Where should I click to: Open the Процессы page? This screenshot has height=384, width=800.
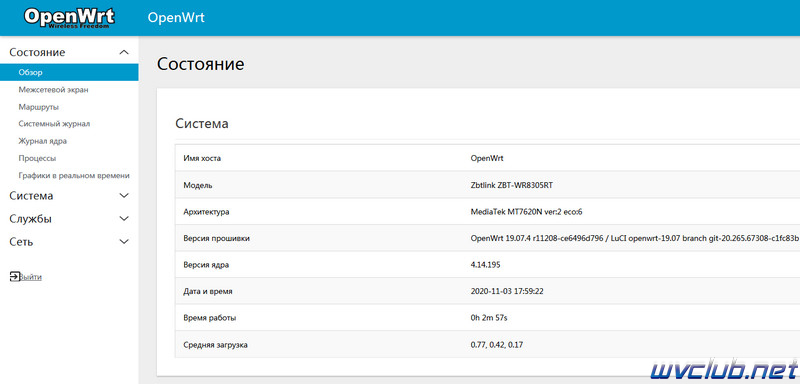click(37, 159)
